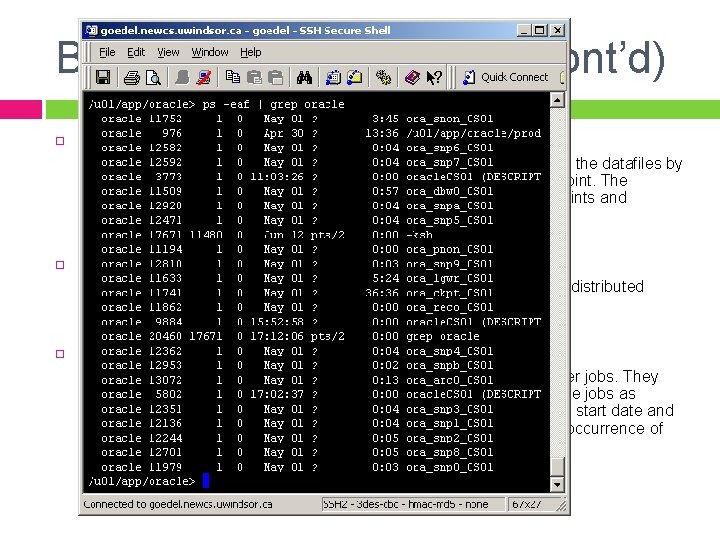Open the Edit menu
This screenshot has height=540, width=720.
(136, 52)
